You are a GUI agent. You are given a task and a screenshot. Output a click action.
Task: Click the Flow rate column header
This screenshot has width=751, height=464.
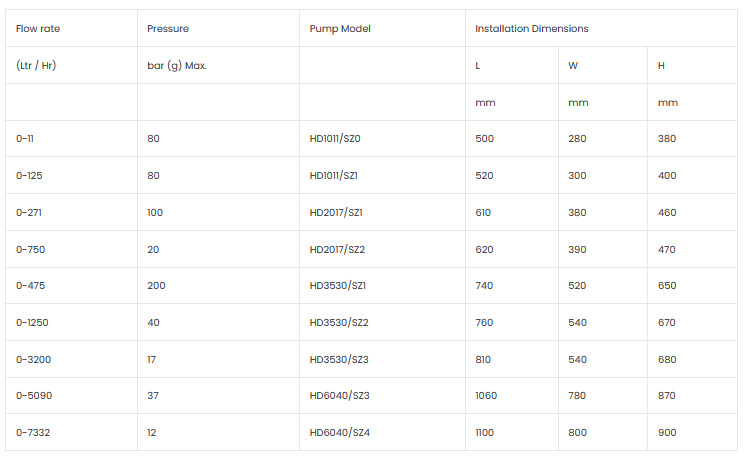pyautogui.click(x=38, y=29)
